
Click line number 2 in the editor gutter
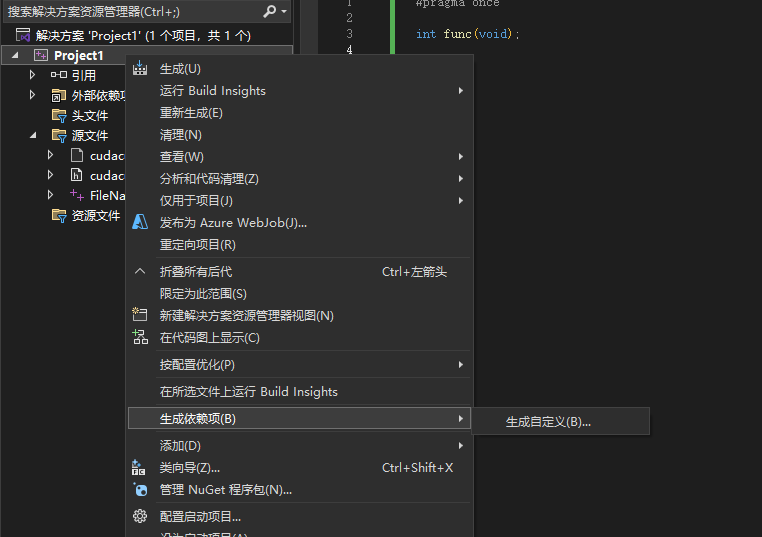(349, 18)
